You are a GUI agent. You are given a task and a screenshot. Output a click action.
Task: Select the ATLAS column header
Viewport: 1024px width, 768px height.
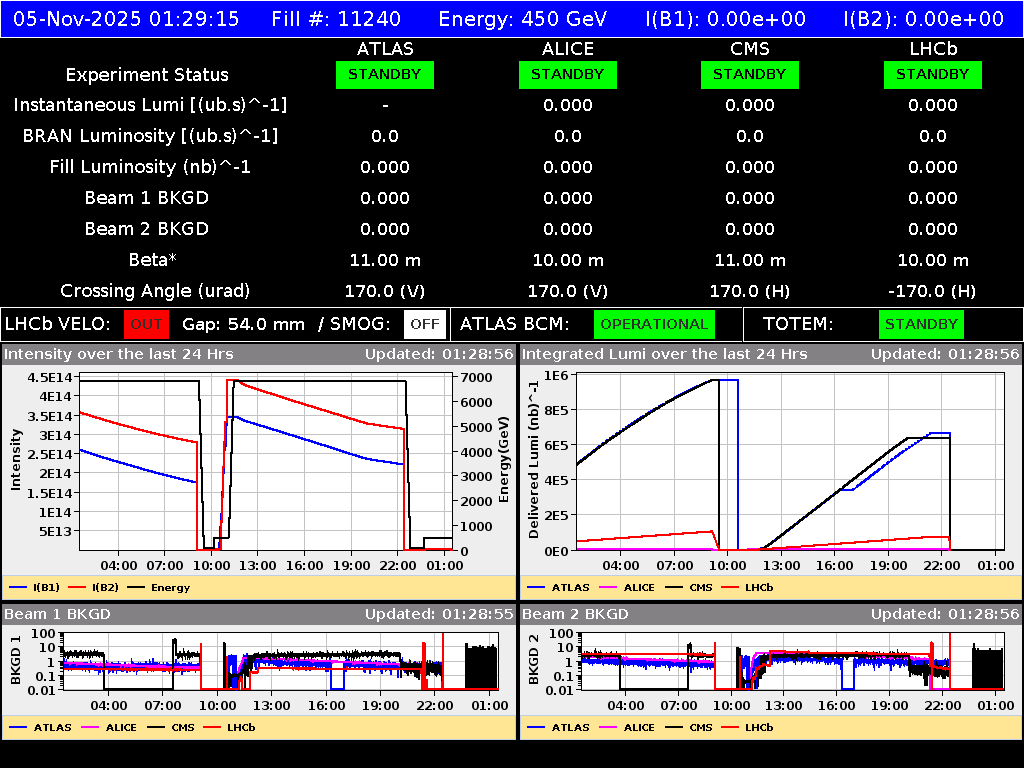pyautogui.click(x=385, y=48)
